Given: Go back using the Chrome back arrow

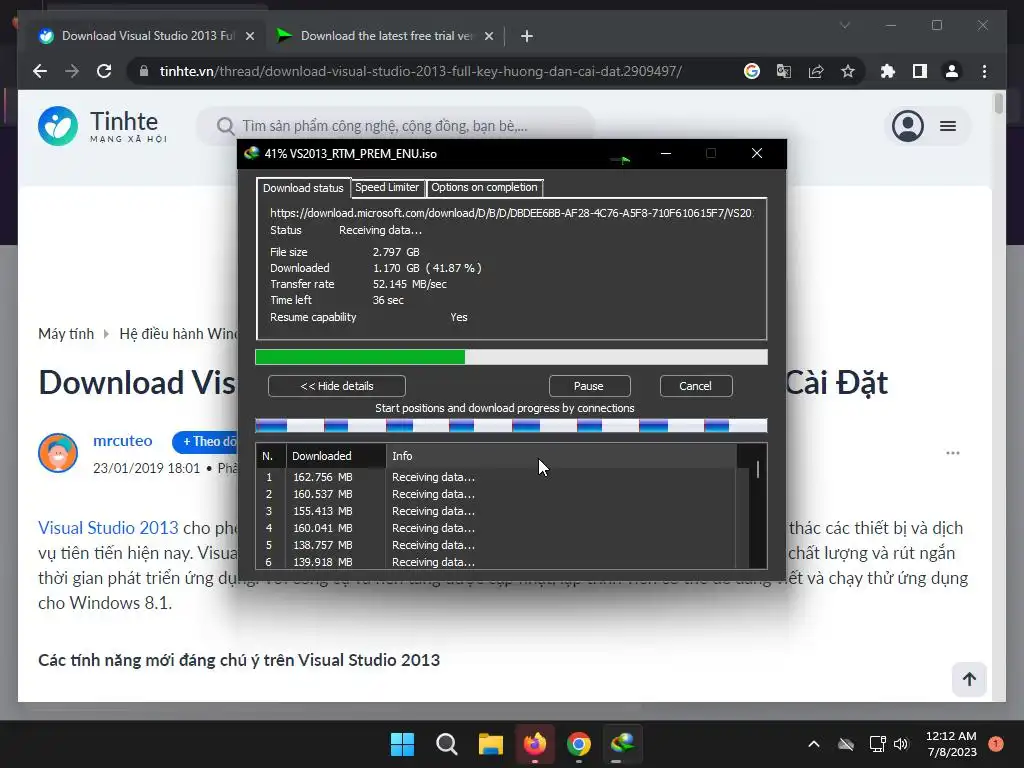Looking at the screenshot, I should 40,71.
